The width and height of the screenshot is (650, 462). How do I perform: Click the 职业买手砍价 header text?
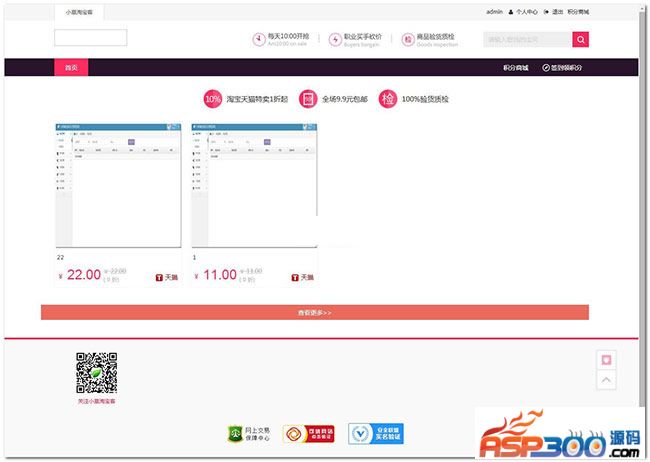point(363,36)
